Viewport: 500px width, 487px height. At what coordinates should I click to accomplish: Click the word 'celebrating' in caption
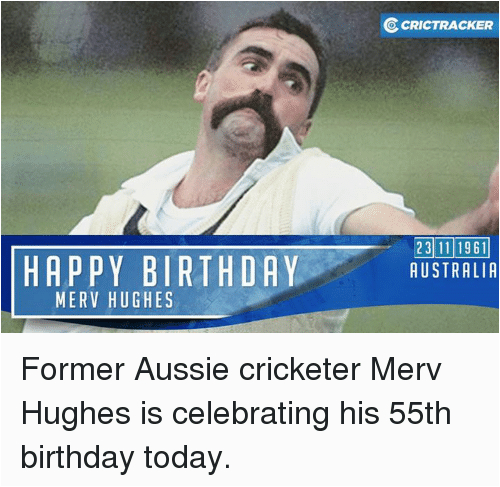pos(250,415)
